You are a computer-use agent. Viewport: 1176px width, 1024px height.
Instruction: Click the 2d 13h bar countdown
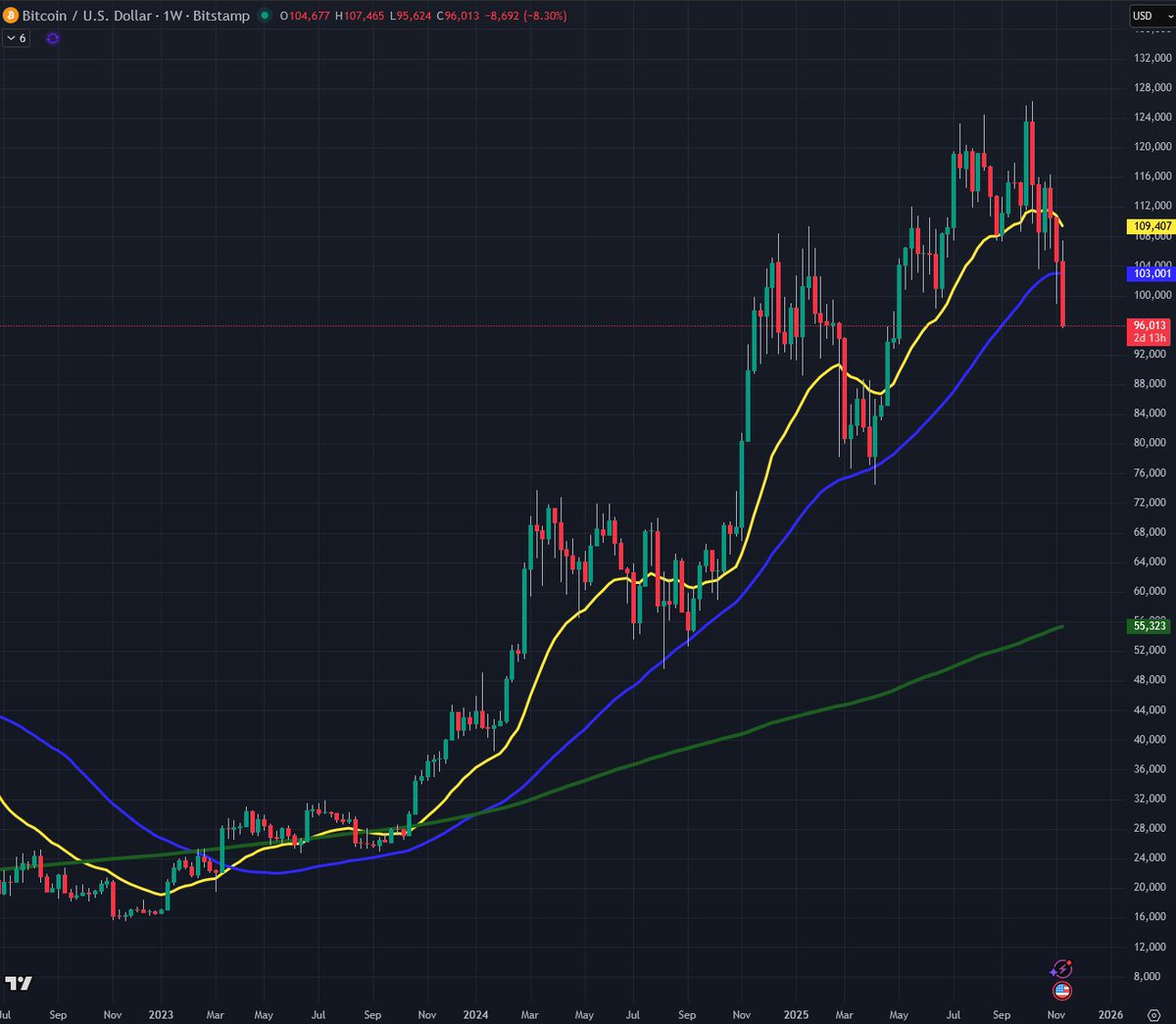[1151, 338]
